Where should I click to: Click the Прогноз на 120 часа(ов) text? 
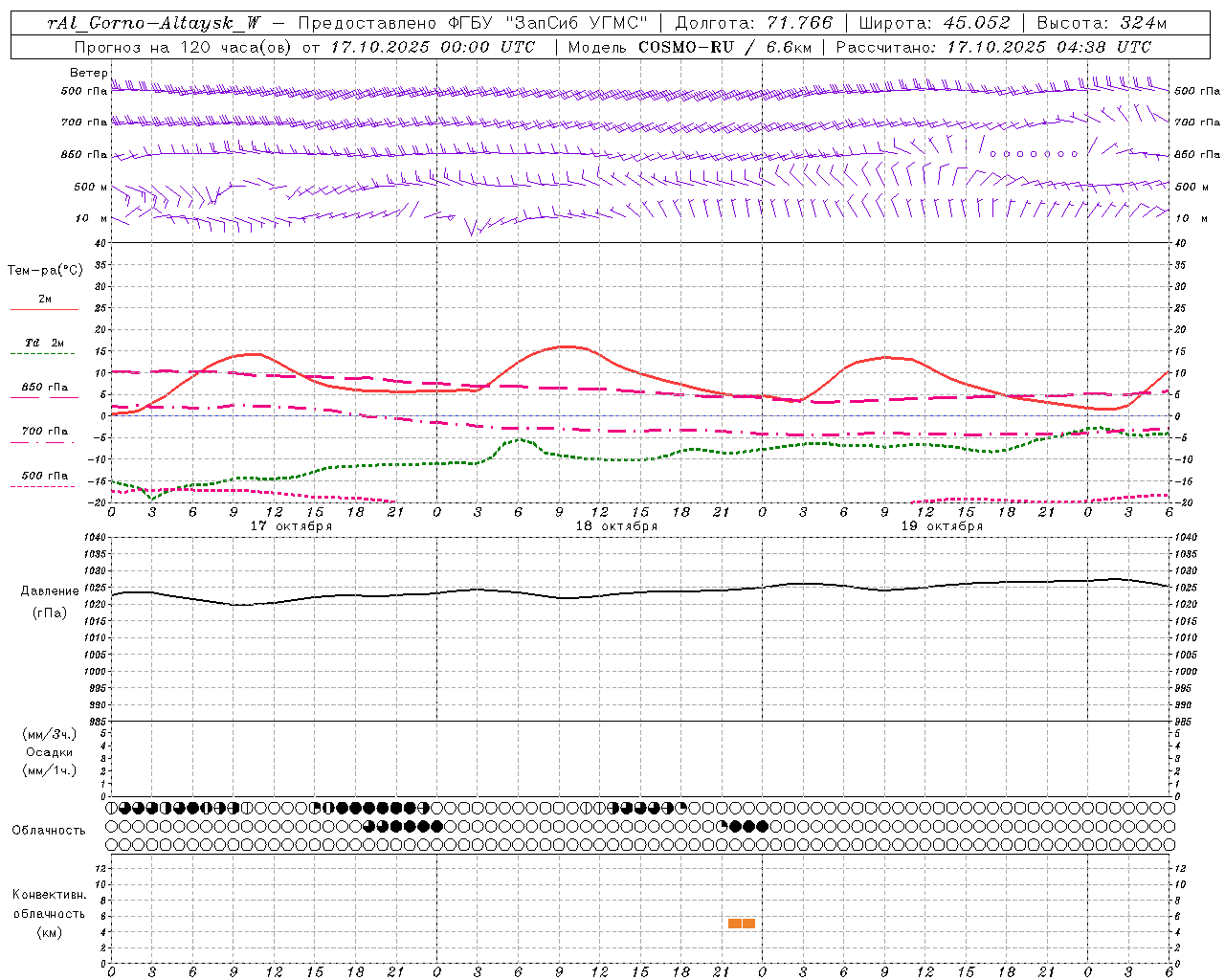click(184, 47)
